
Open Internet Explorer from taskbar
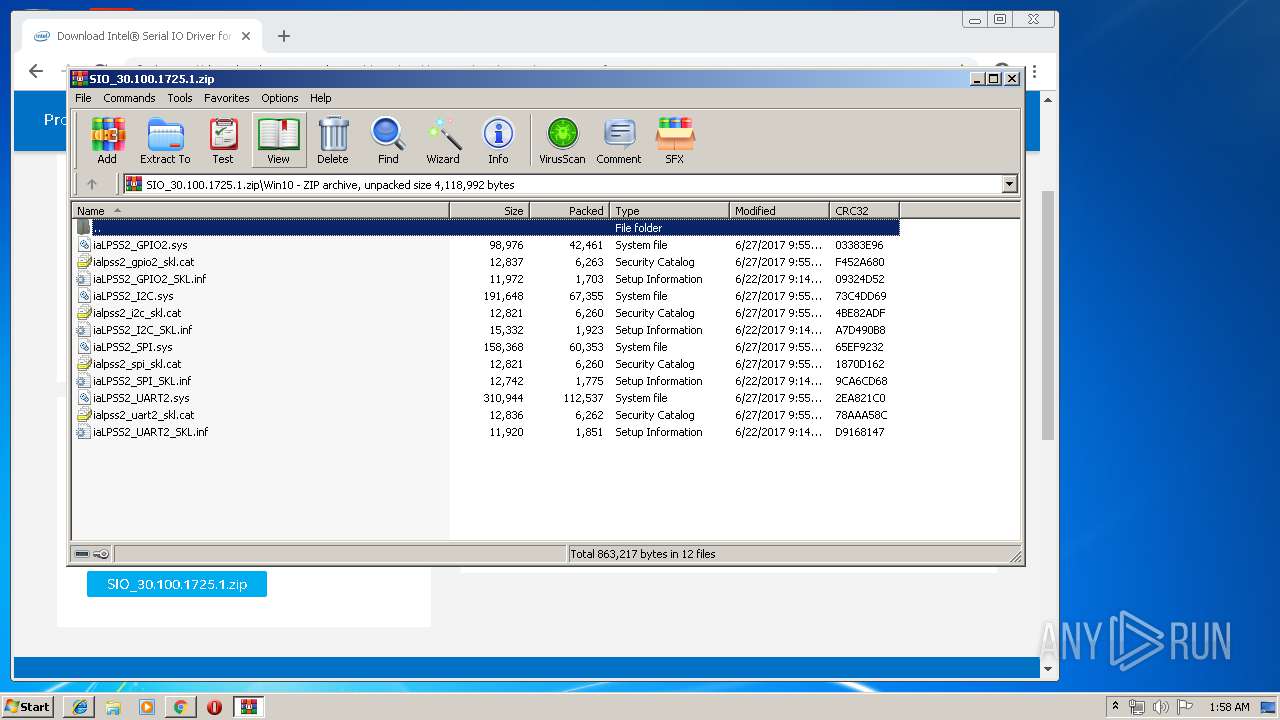[x=80, y=707]
